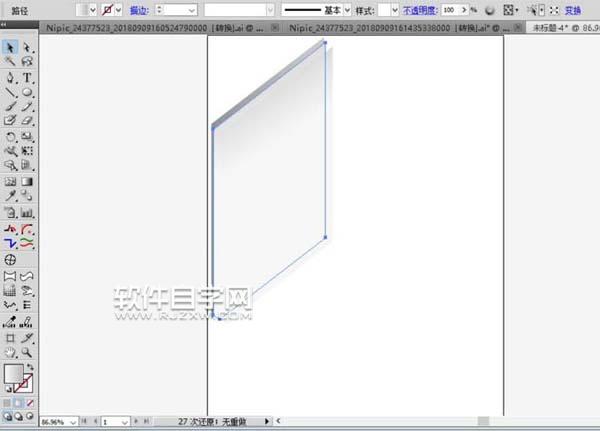Open the 不透明度 opacity panel link

click(420, 10)
